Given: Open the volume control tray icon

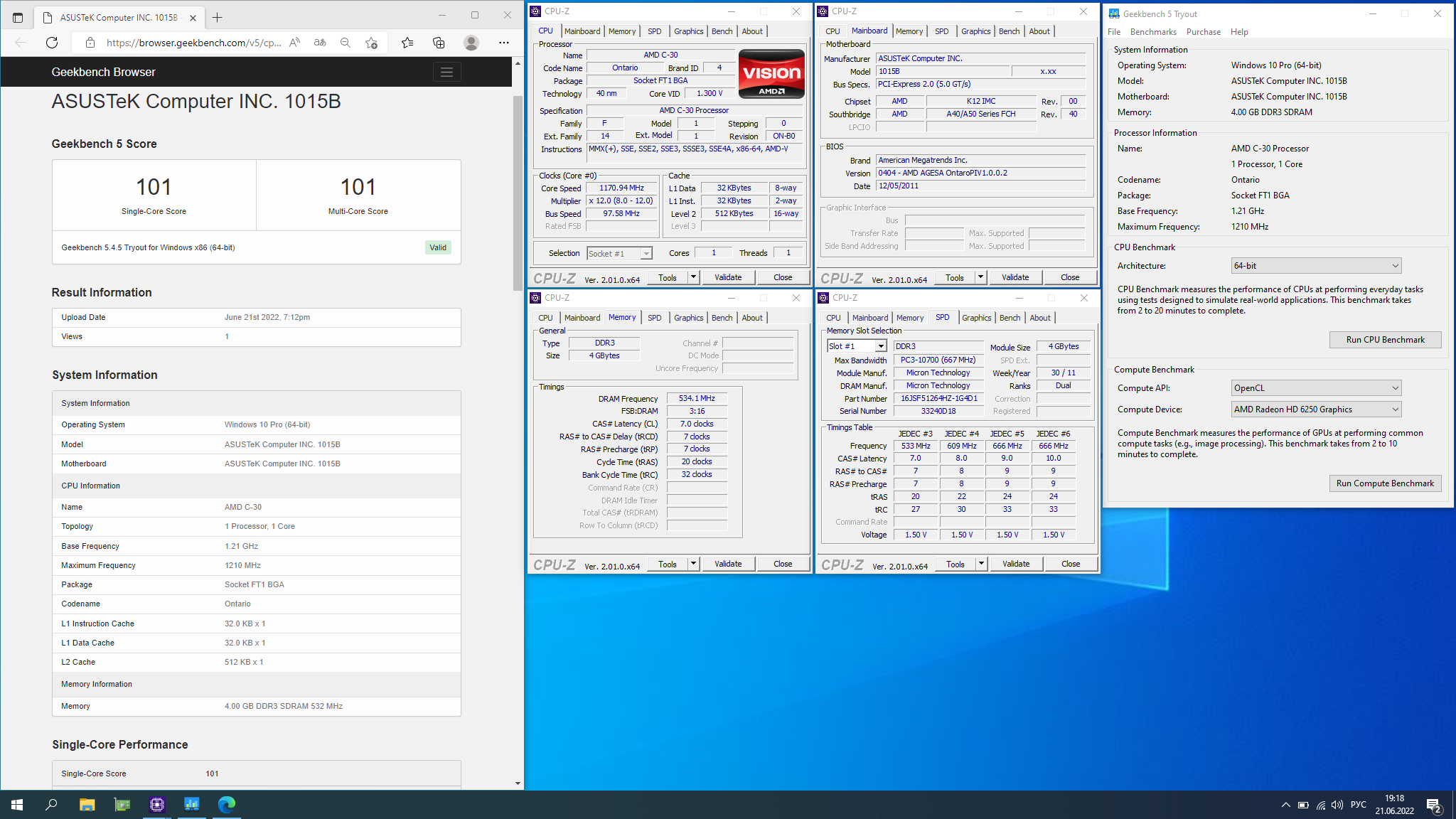Looking at the screenshot, I should [1337, 805].
